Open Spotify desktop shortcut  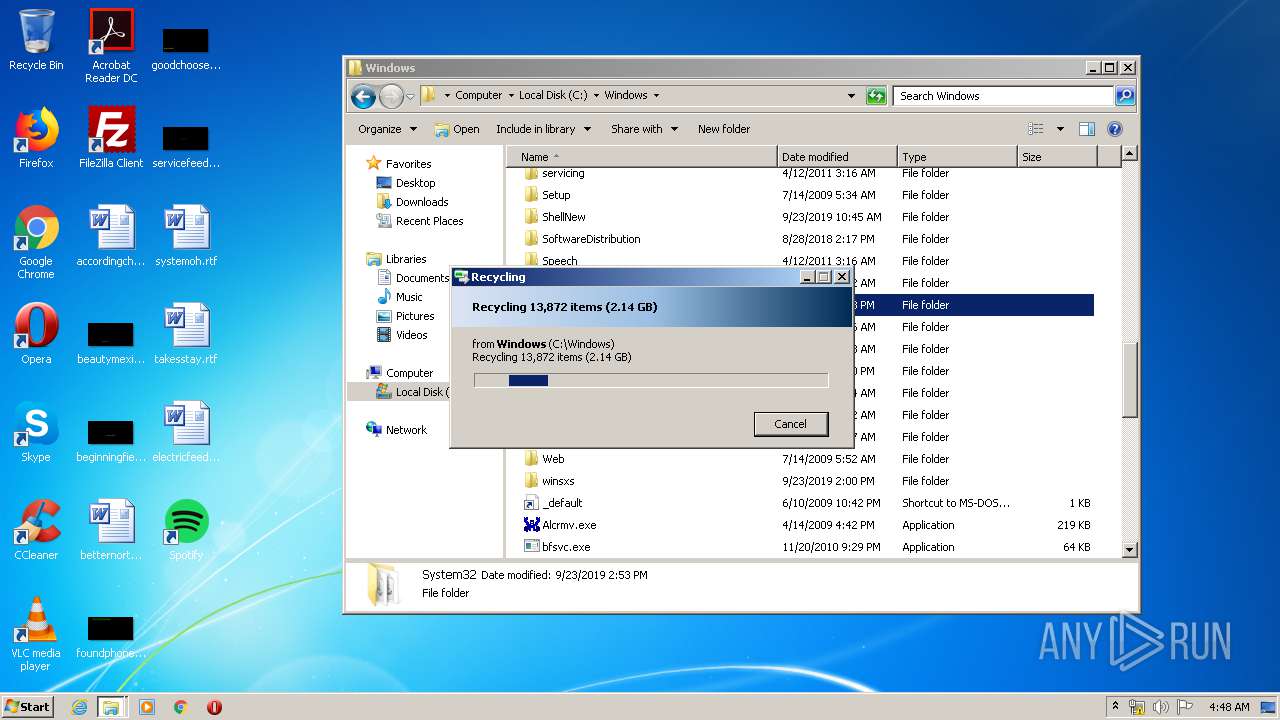[186, 530]
